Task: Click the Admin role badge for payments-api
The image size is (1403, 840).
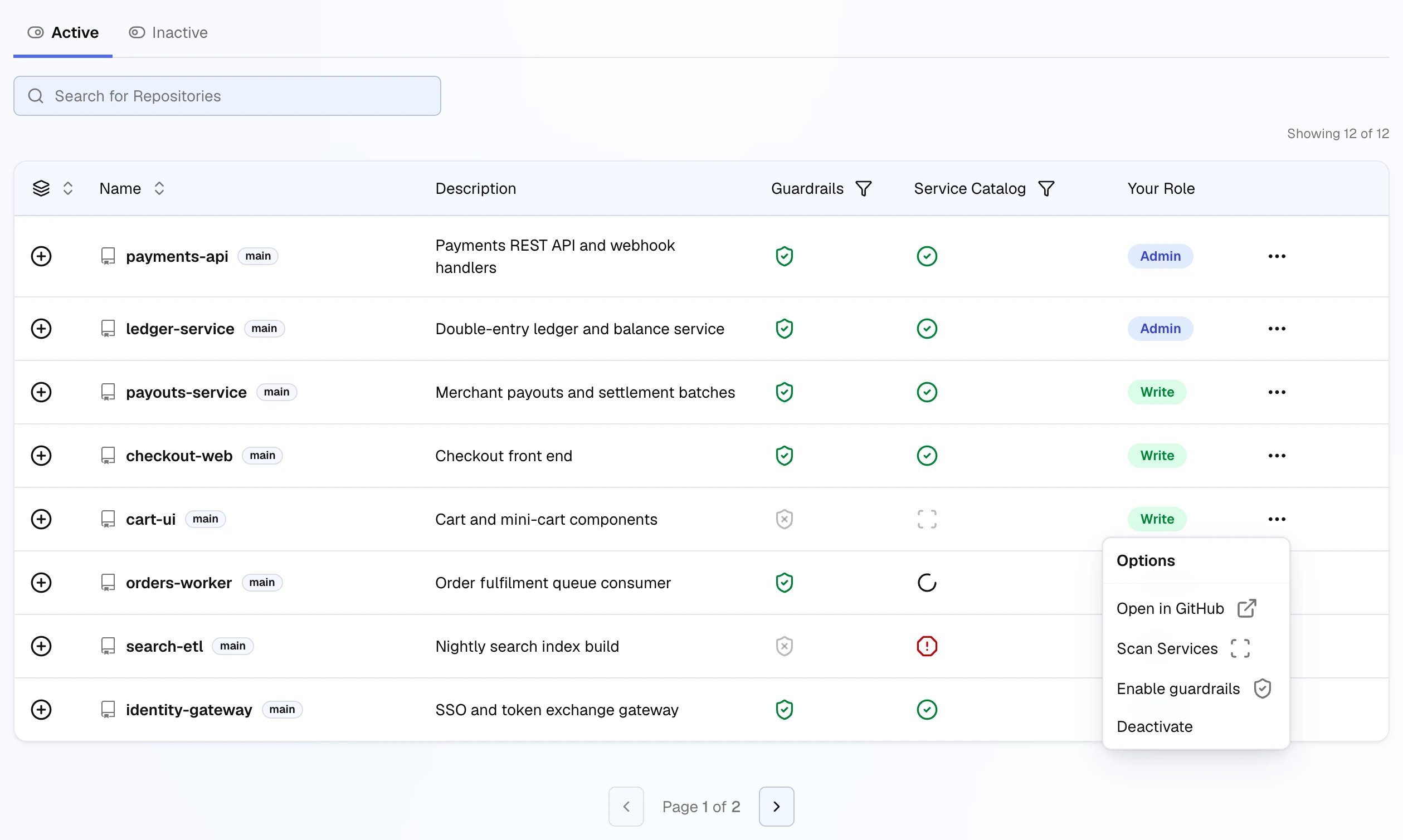Action: tap(1160, 256)
